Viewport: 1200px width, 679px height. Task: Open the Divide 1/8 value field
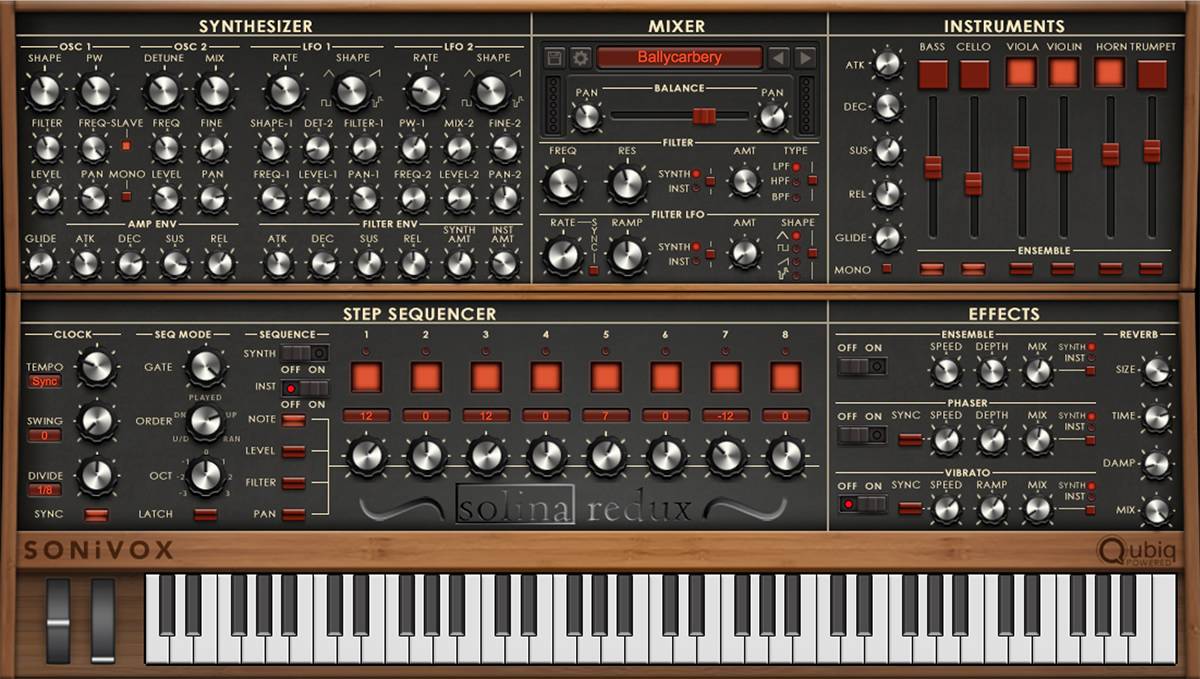44,490
